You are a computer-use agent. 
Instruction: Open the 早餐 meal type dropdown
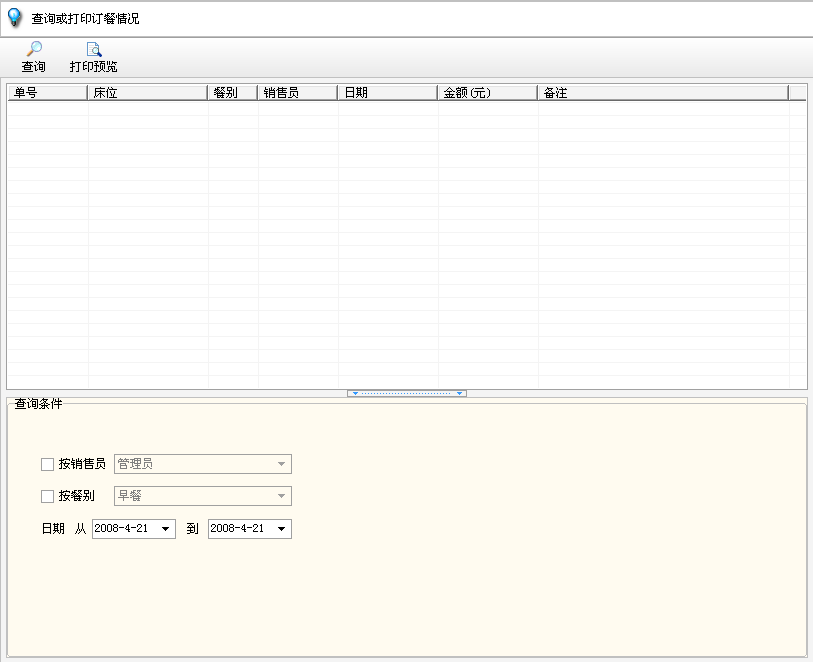click(x=282, y=496)
